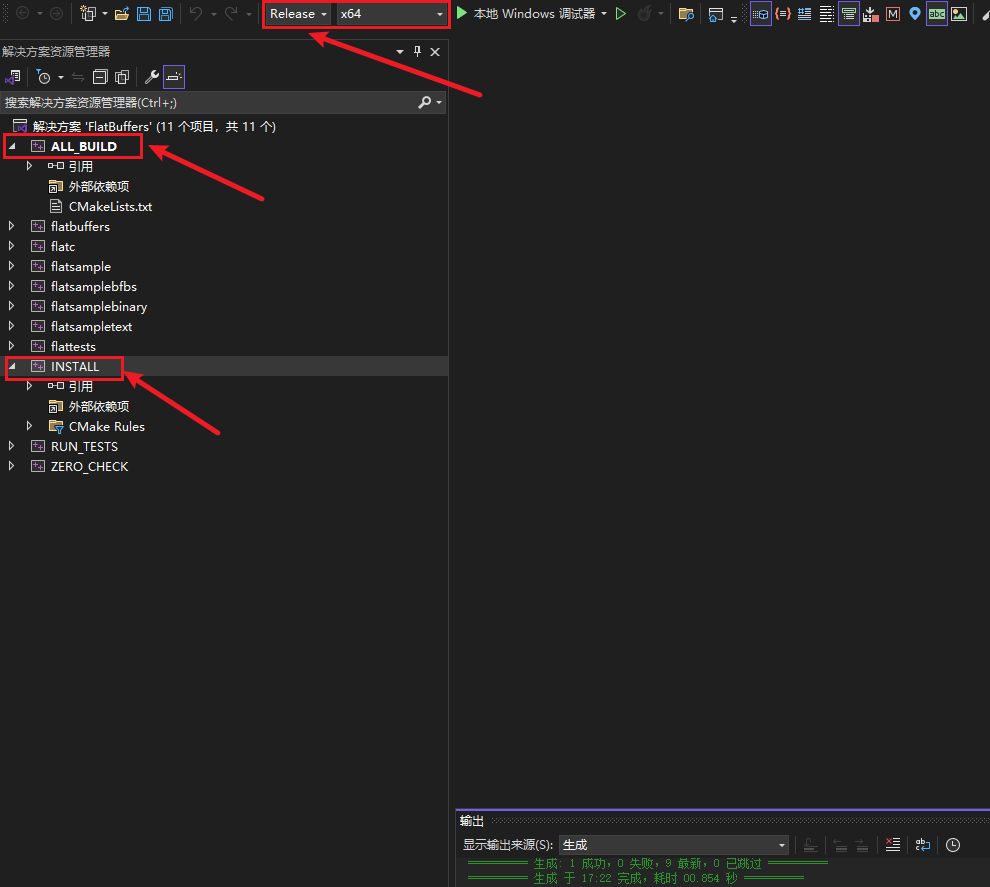Click the pending changes filter clock icon
The width and height of the screenshot is (990, 887).
tap(44, 77)
